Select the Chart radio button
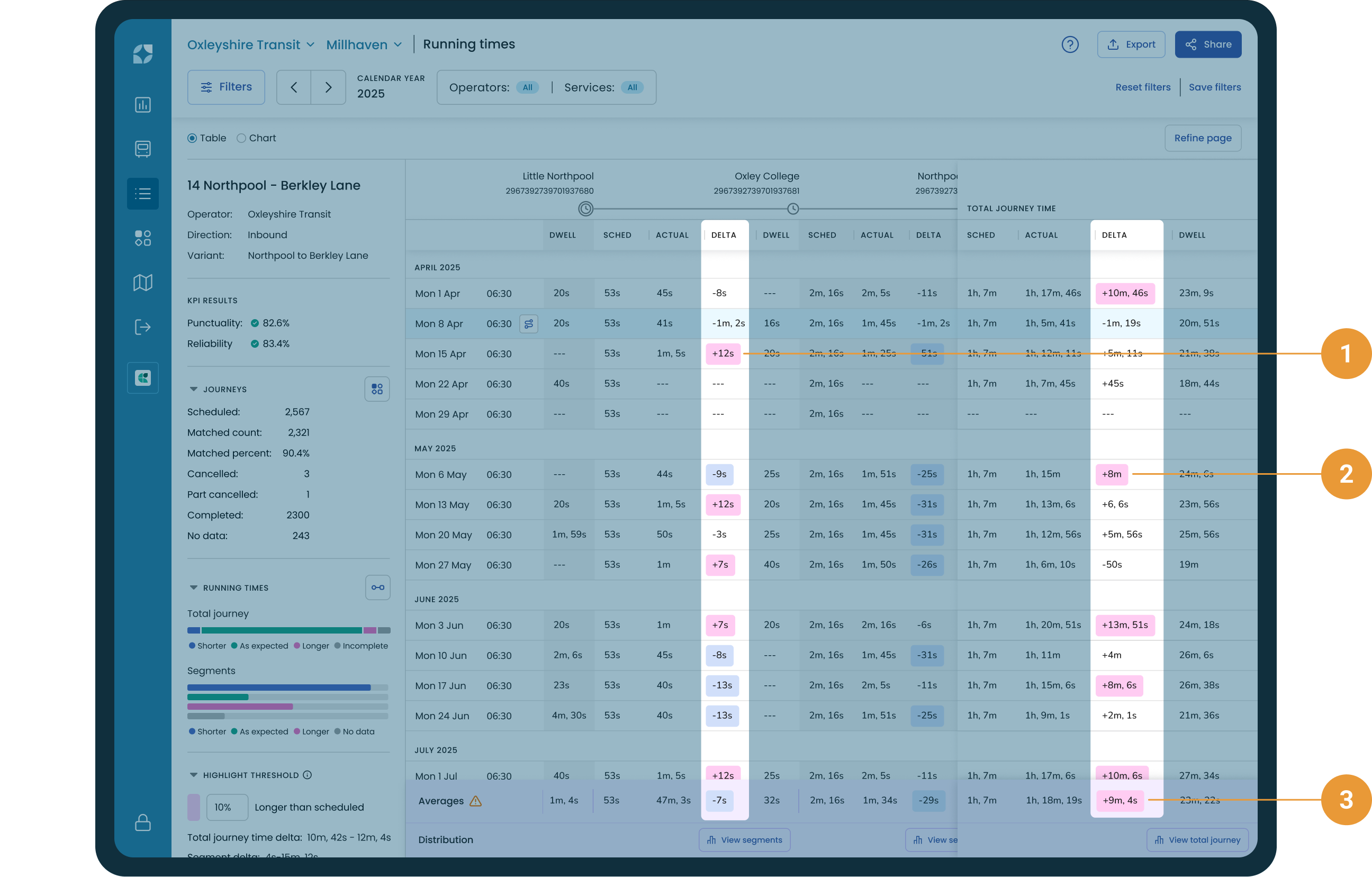Viewport: 1372px width, 877px height. coord(241,138)
